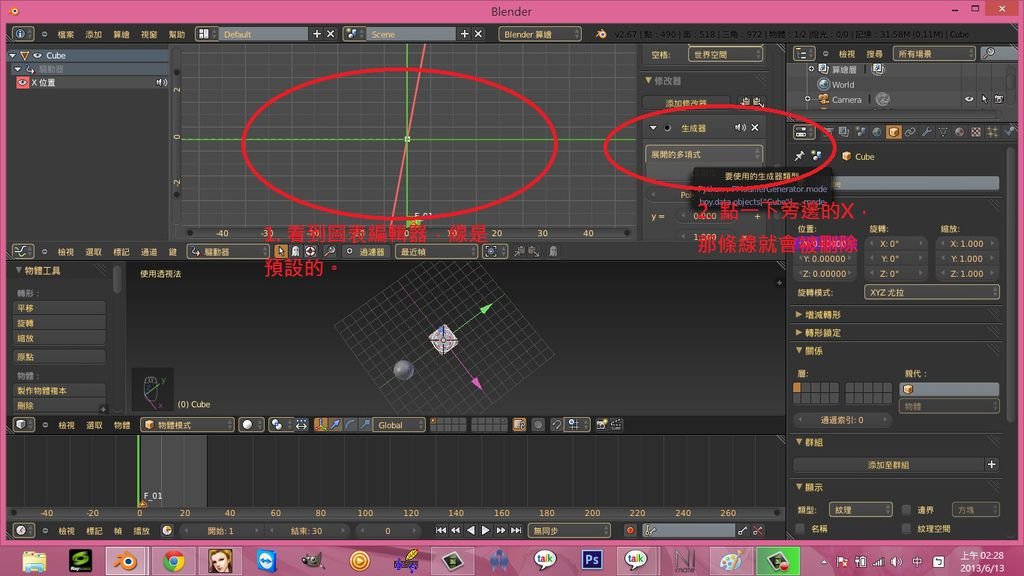Click the Graph Editor type selector icon
1024x576 pixels.
[x=22, y=251]
